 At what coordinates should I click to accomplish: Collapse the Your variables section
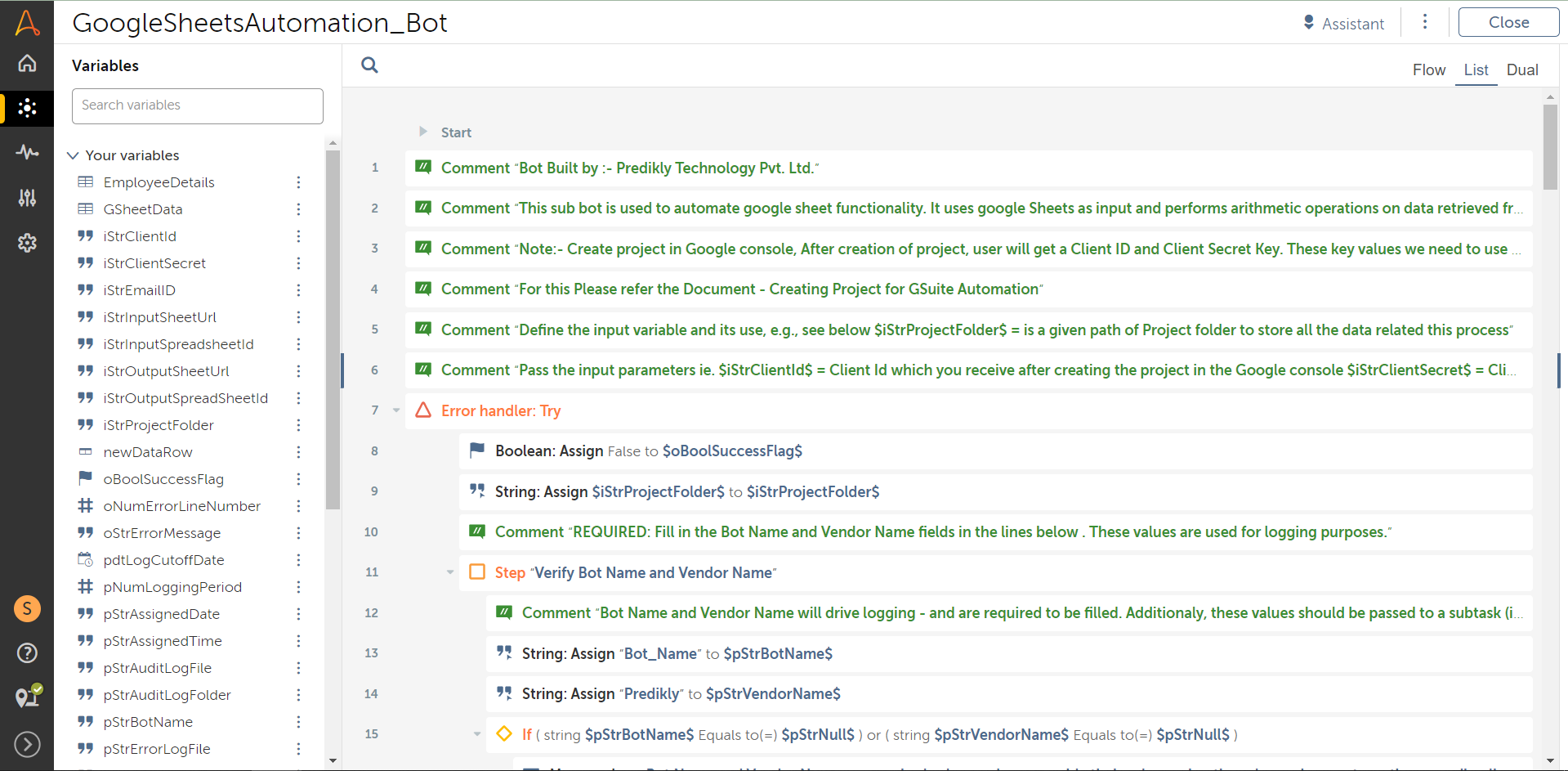[73, 155]
